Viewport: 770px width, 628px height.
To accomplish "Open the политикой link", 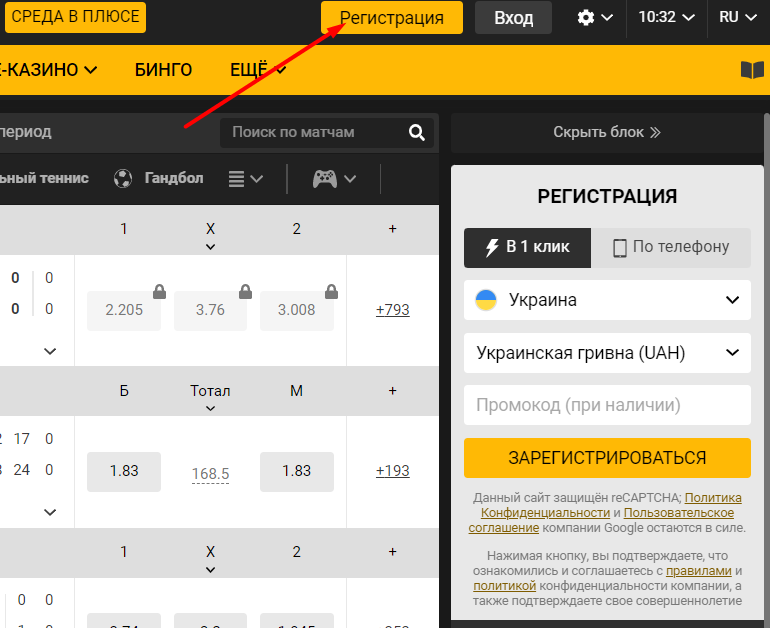I will (504, 586).
